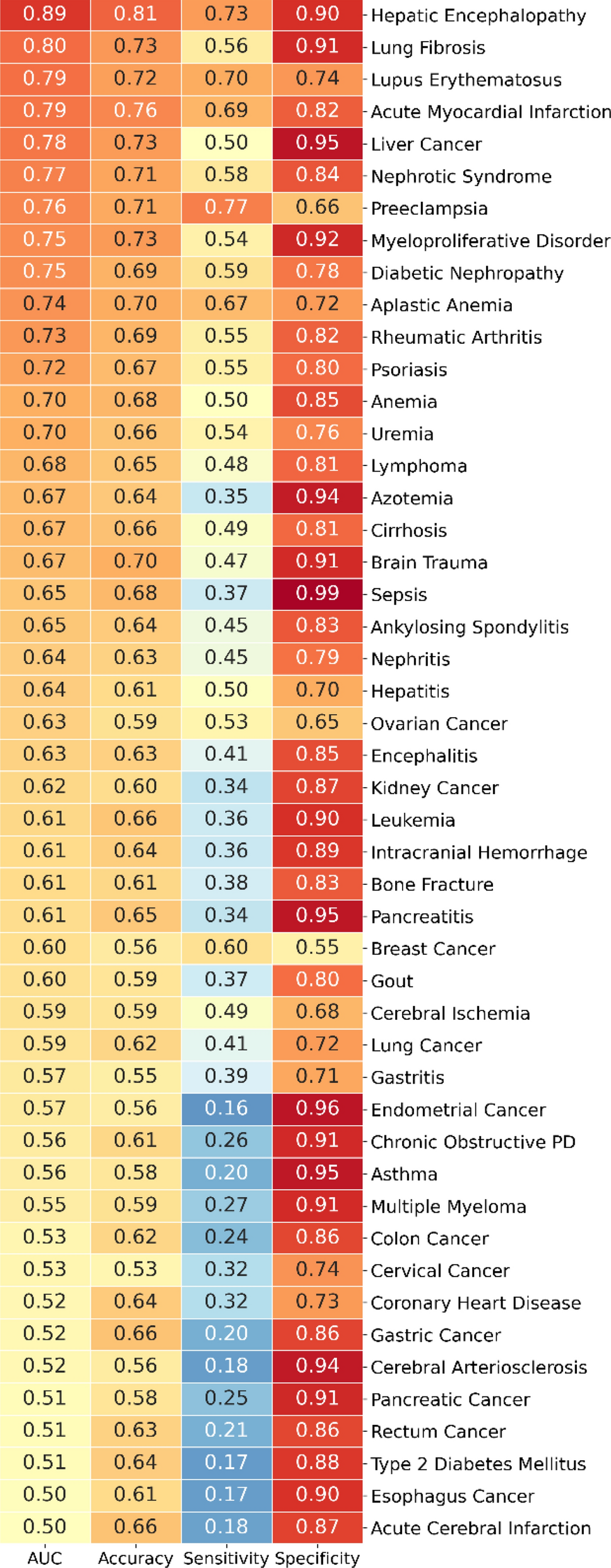Click the Acute Cerebral Infarction label
The height and width of the screenshot is (1568, 611).
480,1528
